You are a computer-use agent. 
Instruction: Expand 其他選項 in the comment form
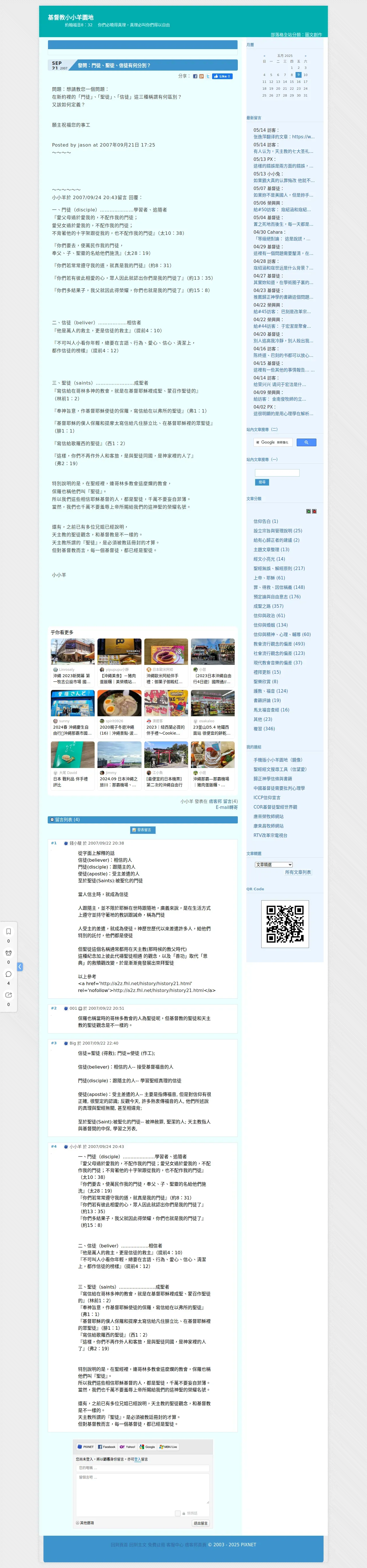point(85,1523)
